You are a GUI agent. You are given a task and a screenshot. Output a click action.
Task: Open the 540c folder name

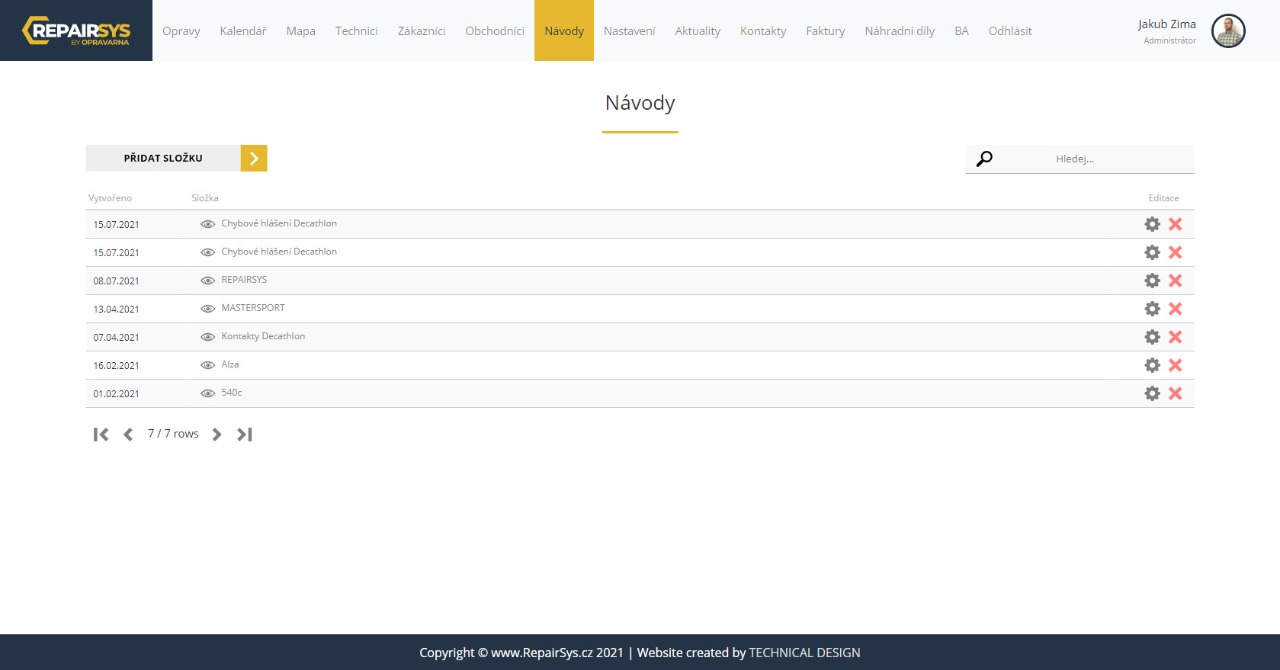tap(232, 392)
